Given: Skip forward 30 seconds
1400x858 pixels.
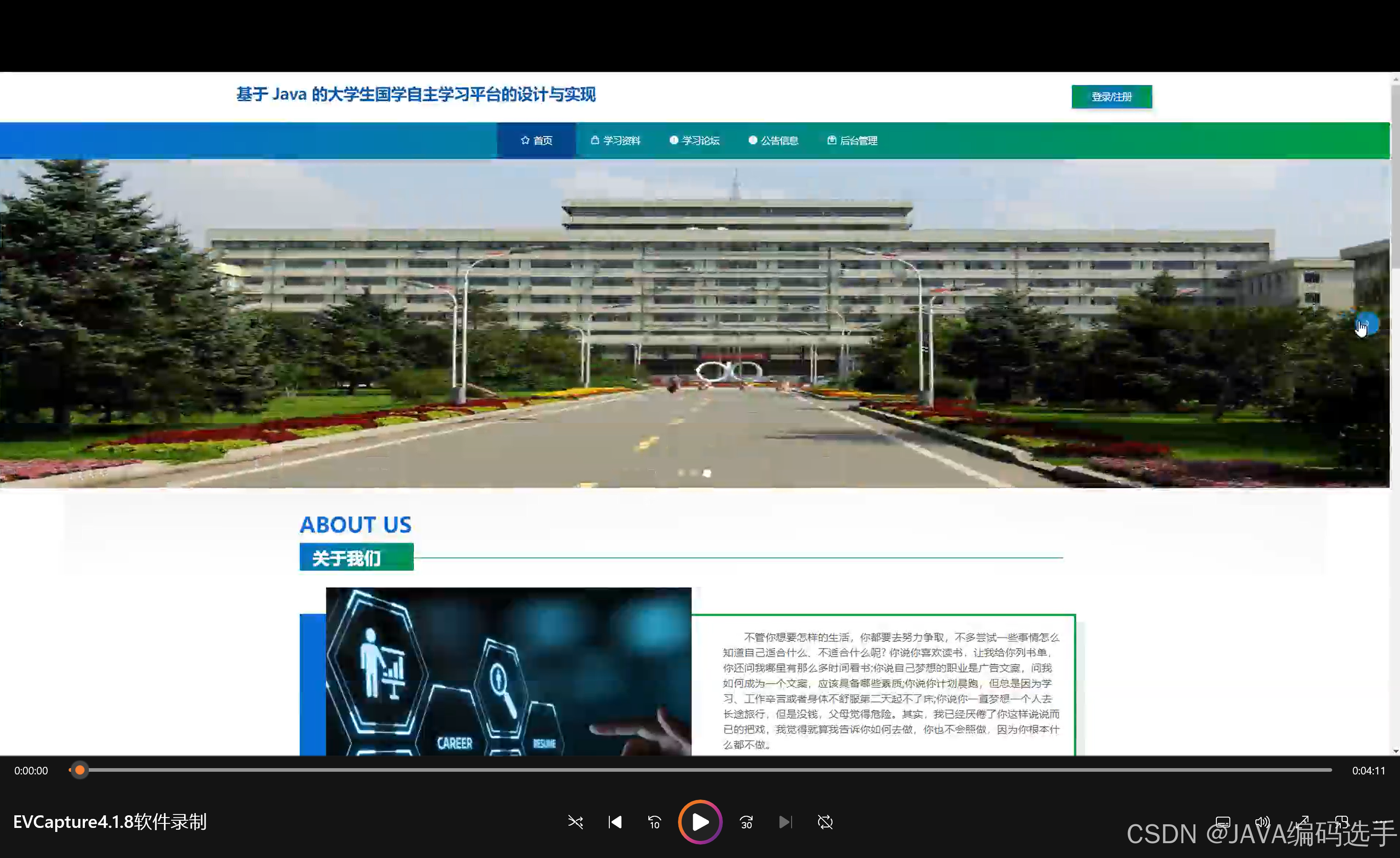Looking at the screenshot, I should [x=747, y=822].
